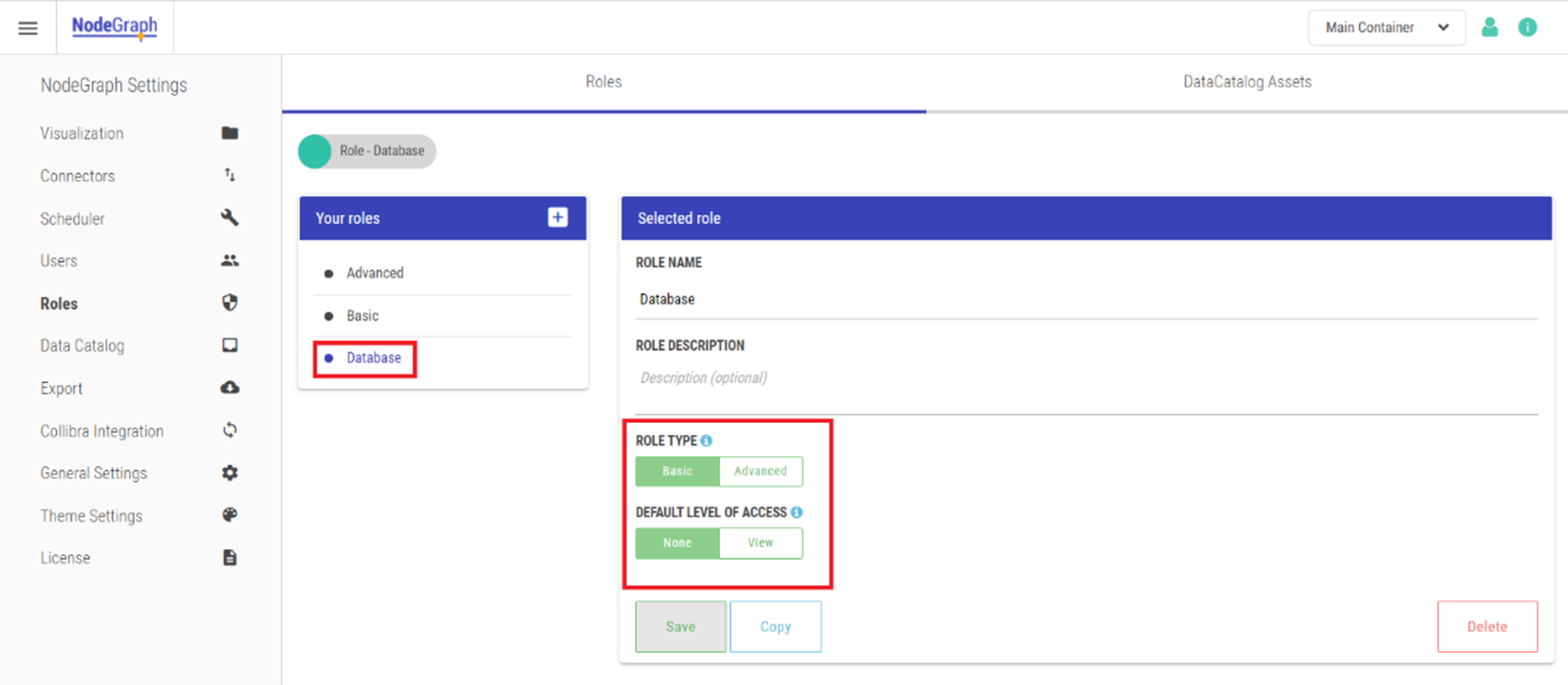The image size is (1568, 685).
Task: Switch to the Roles tab
Action: [x=604, y=82]
